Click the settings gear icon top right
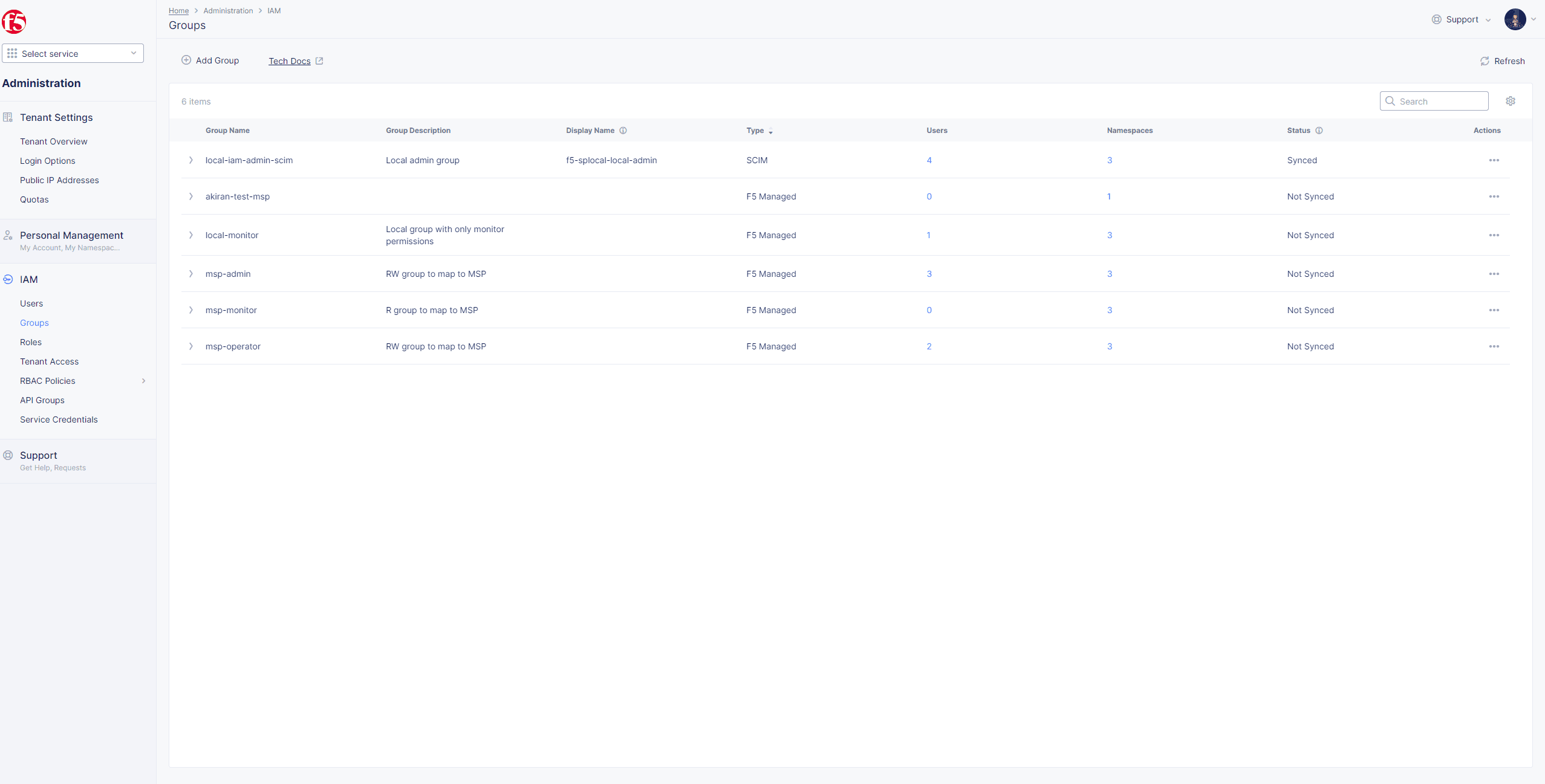The height and width of the screenshot is (784, 1545). point(1510,100)
